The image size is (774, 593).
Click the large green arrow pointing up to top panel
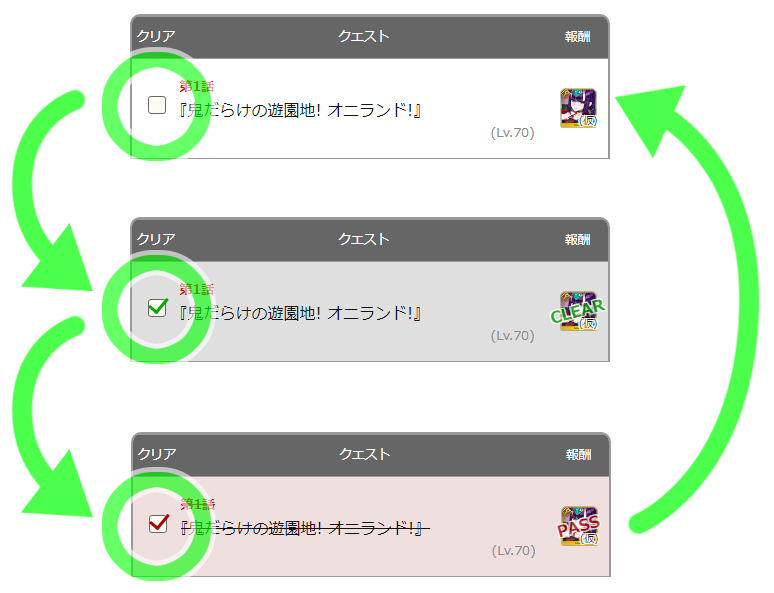[691, 306]
